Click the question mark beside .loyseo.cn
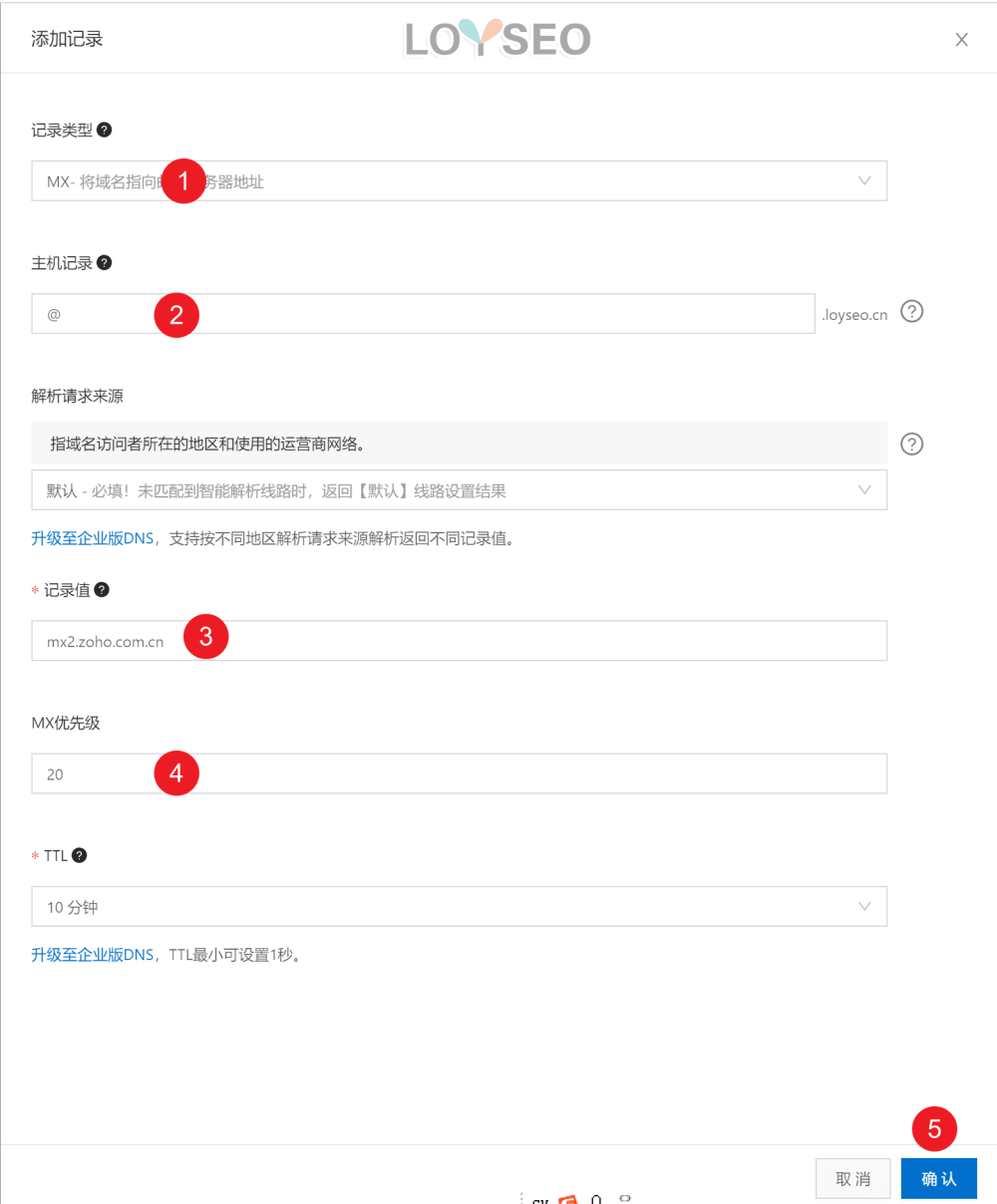997x1204 pixels. coord(911,312)
